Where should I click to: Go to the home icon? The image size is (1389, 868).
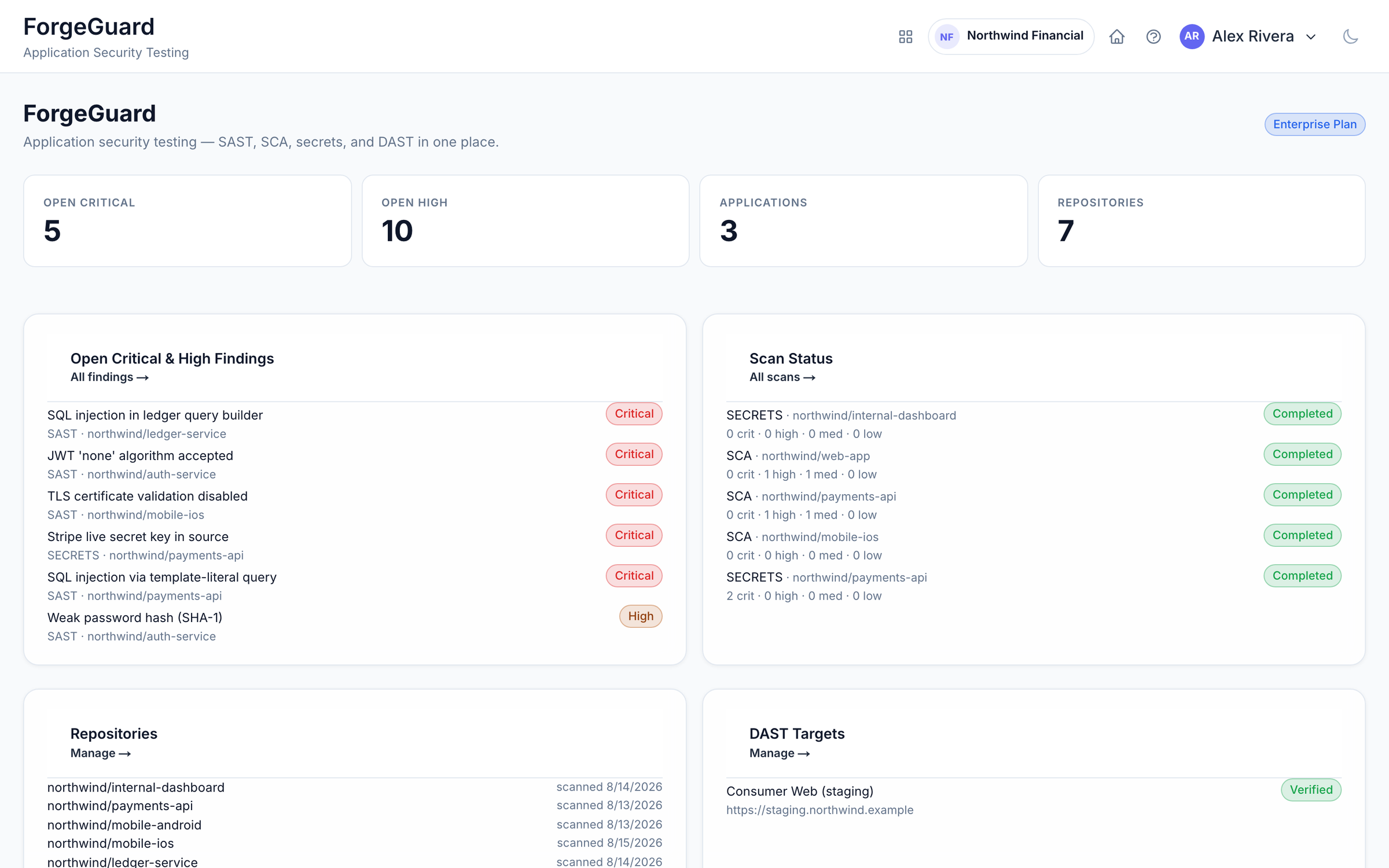coord(1116,36)
